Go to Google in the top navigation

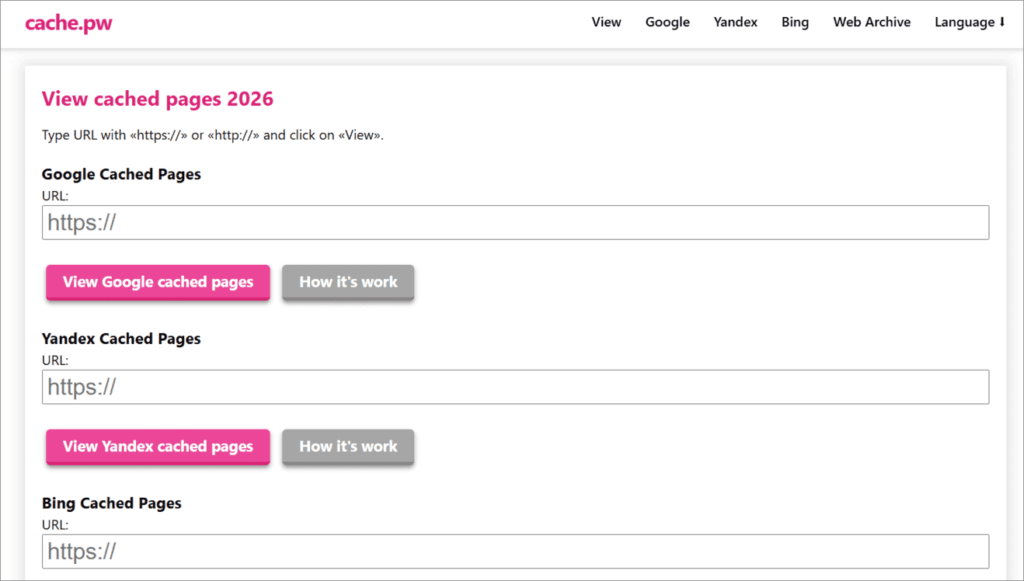(667, 22)
